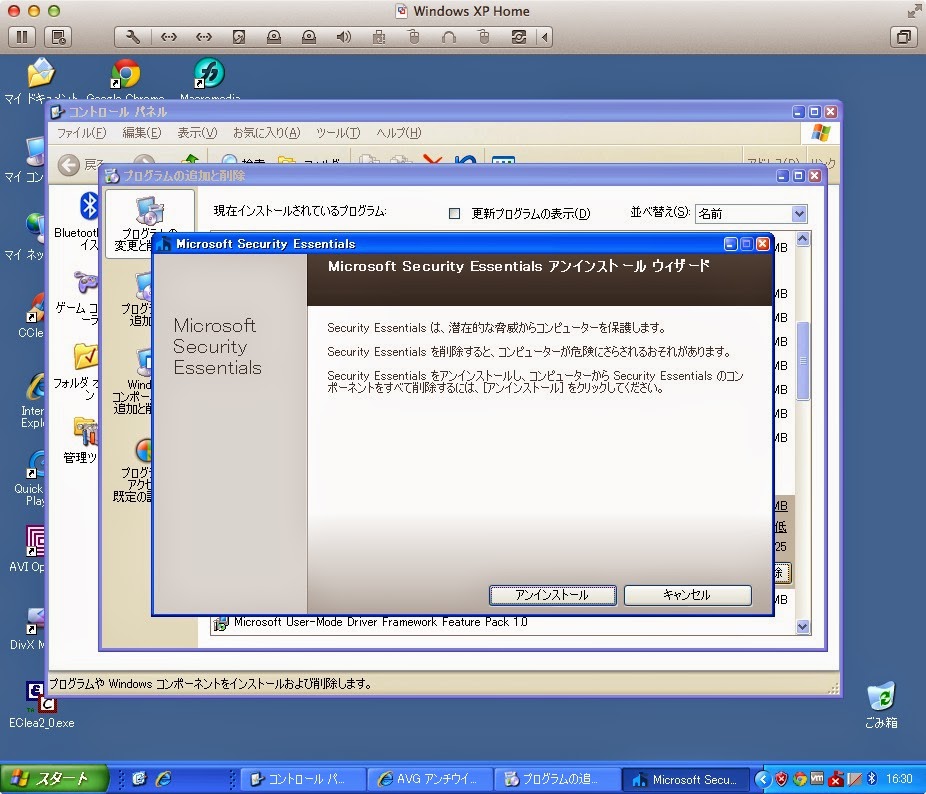Click the アンインストール button
926x794 pixels.
[553, 595]
